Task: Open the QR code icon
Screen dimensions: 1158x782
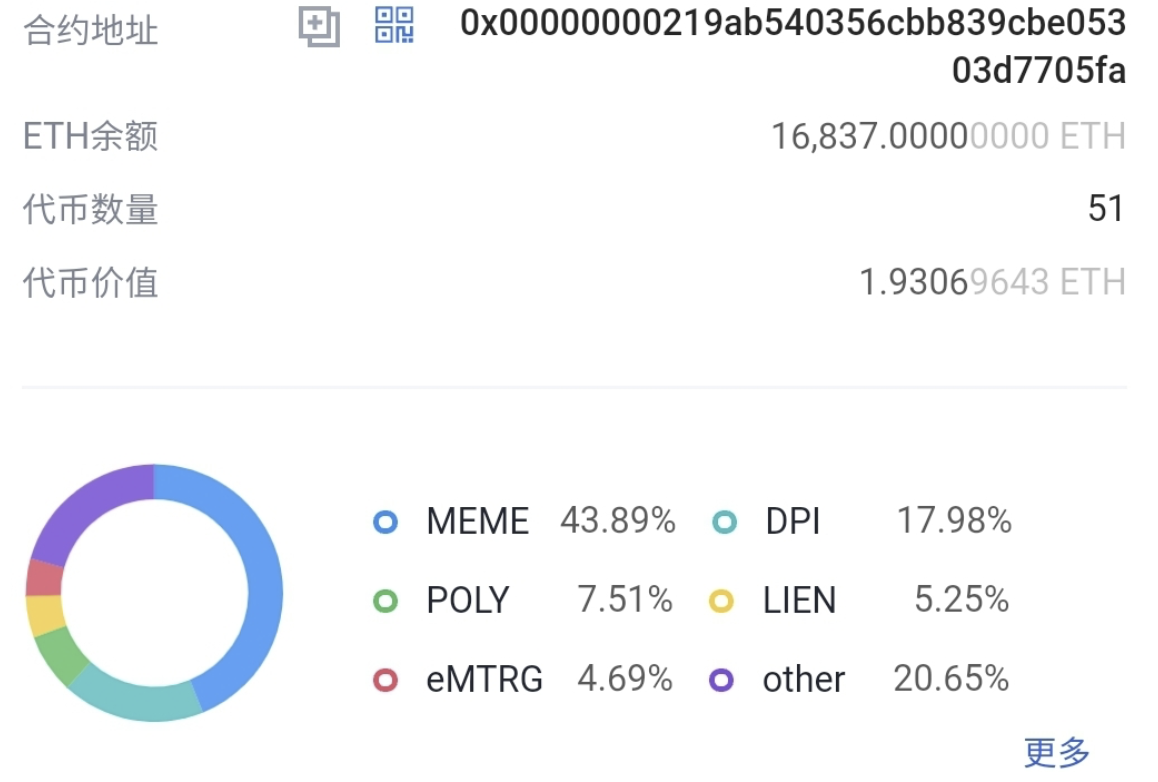Action: coord(394,25)
